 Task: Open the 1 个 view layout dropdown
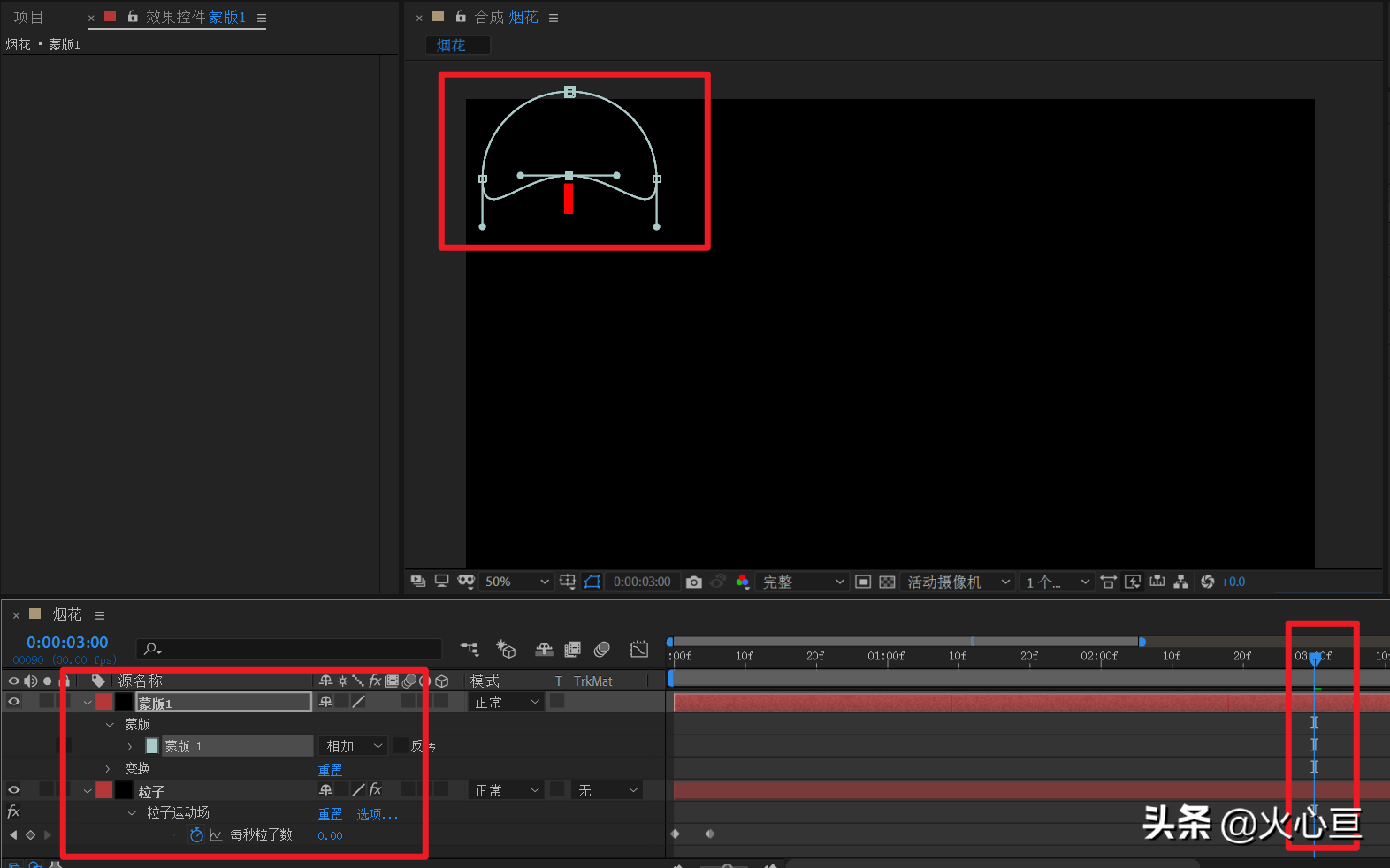(1058, 582)
